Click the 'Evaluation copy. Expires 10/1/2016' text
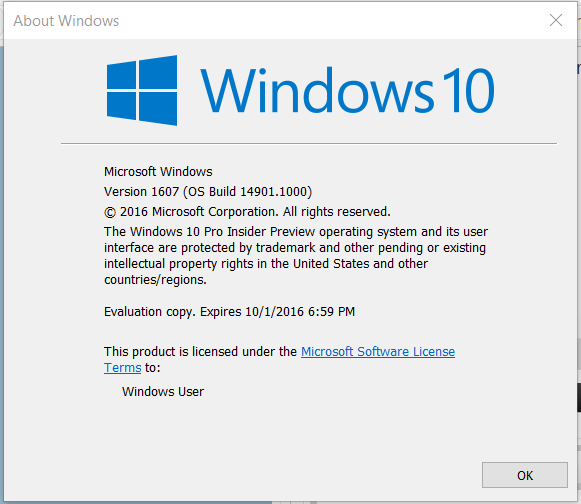581x504 pixels. coord(229,312)
